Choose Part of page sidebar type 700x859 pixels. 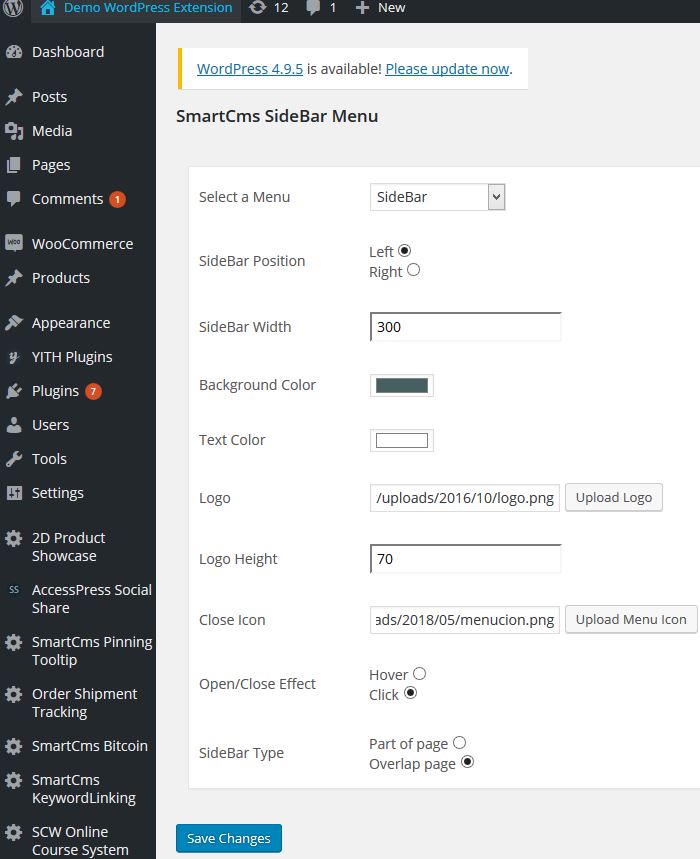pyautogui.click(x=460, y=743)
